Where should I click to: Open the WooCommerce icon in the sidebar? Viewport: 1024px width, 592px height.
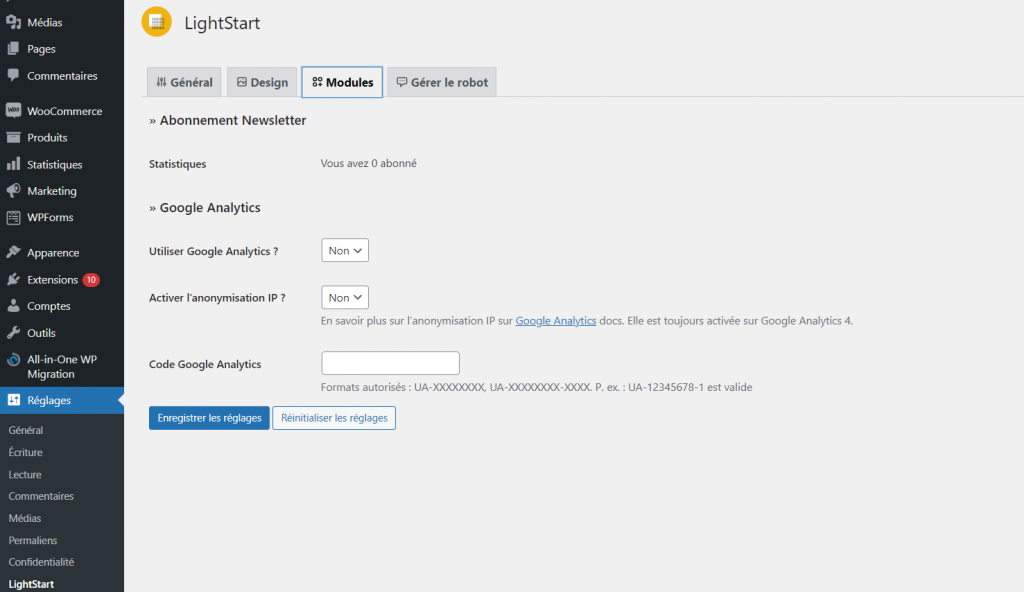click(14, 111)
